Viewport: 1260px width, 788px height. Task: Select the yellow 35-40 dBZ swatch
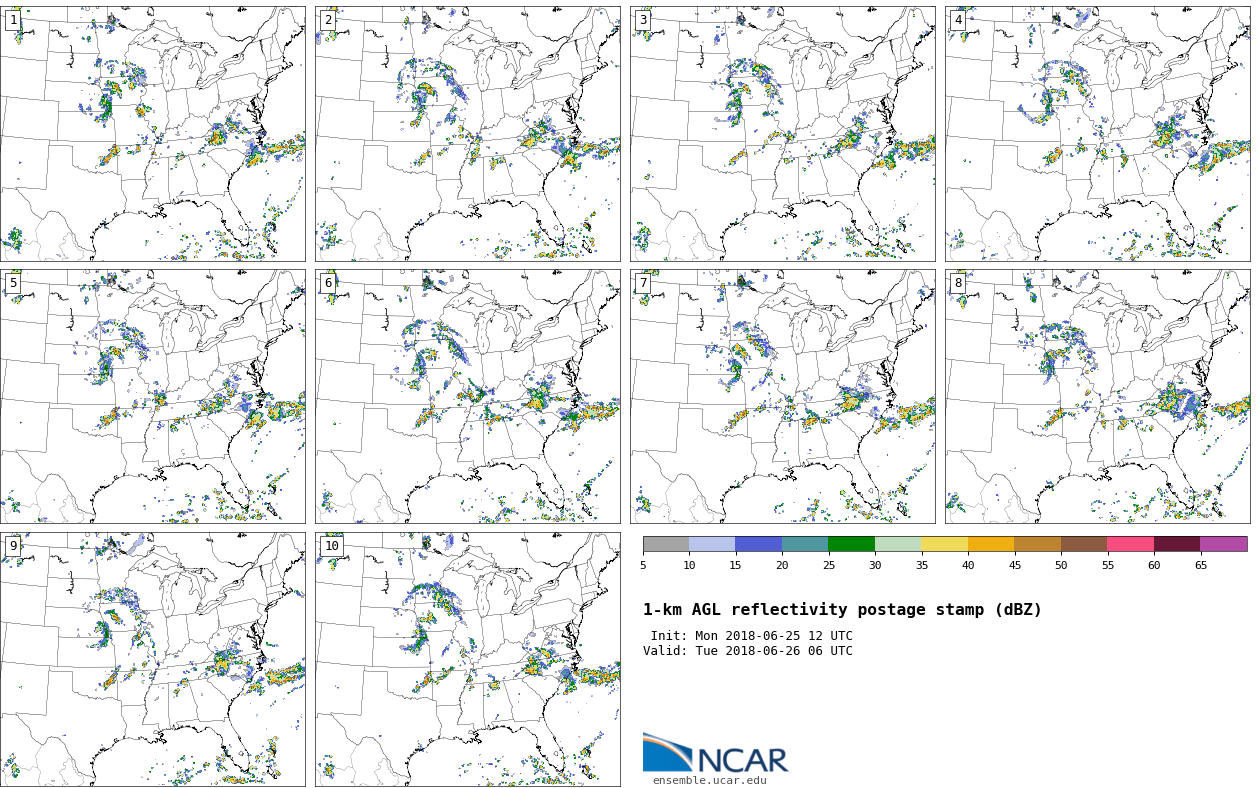pyautogui.click(x=944, y=544)
